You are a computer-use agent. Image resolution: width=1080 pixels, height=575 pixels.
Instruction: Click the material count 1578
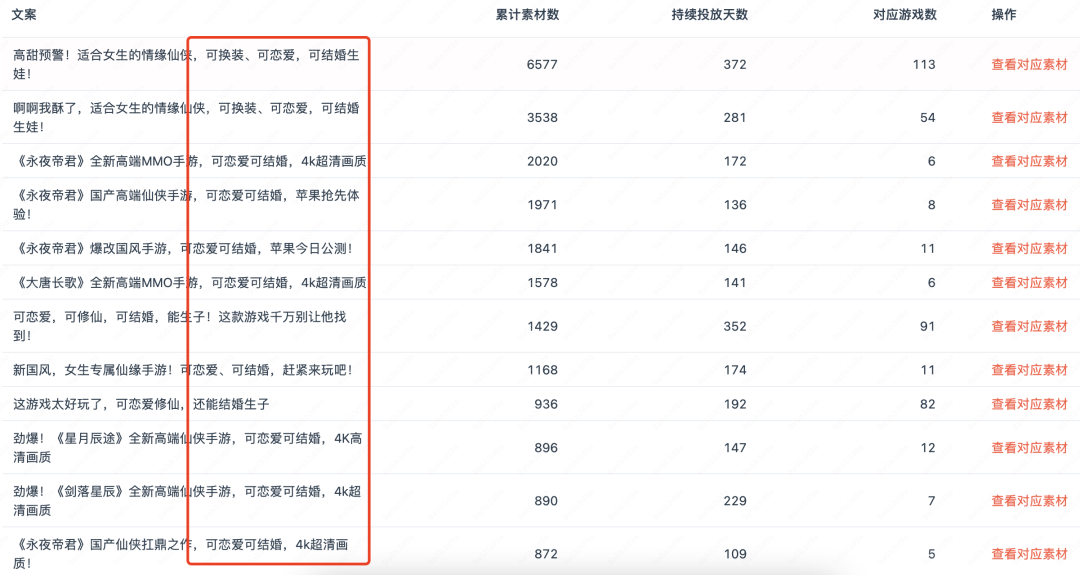[x=542, y=283]
